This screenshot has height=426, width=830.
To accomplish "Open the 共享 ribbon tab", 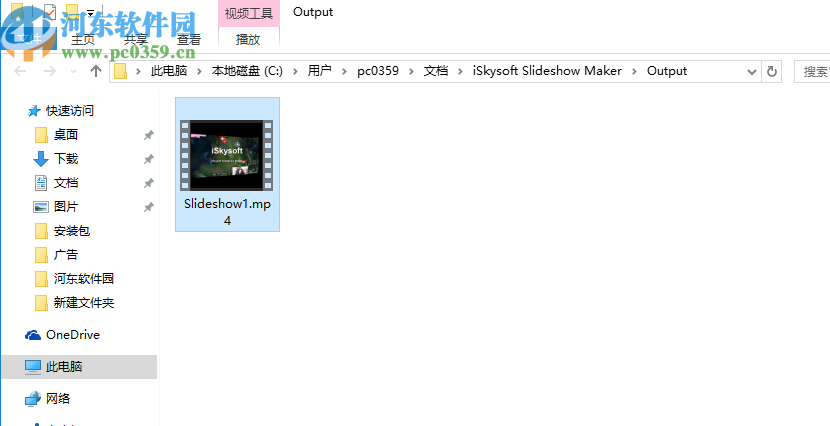I will [x=136, y=39].
